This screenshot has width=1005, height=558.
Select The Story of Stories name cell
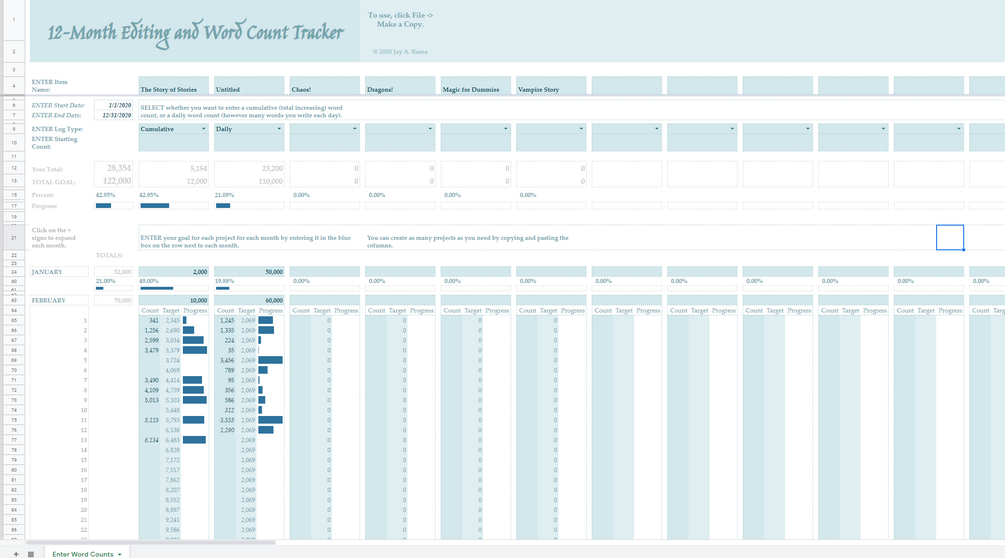[x=174, y=86]
